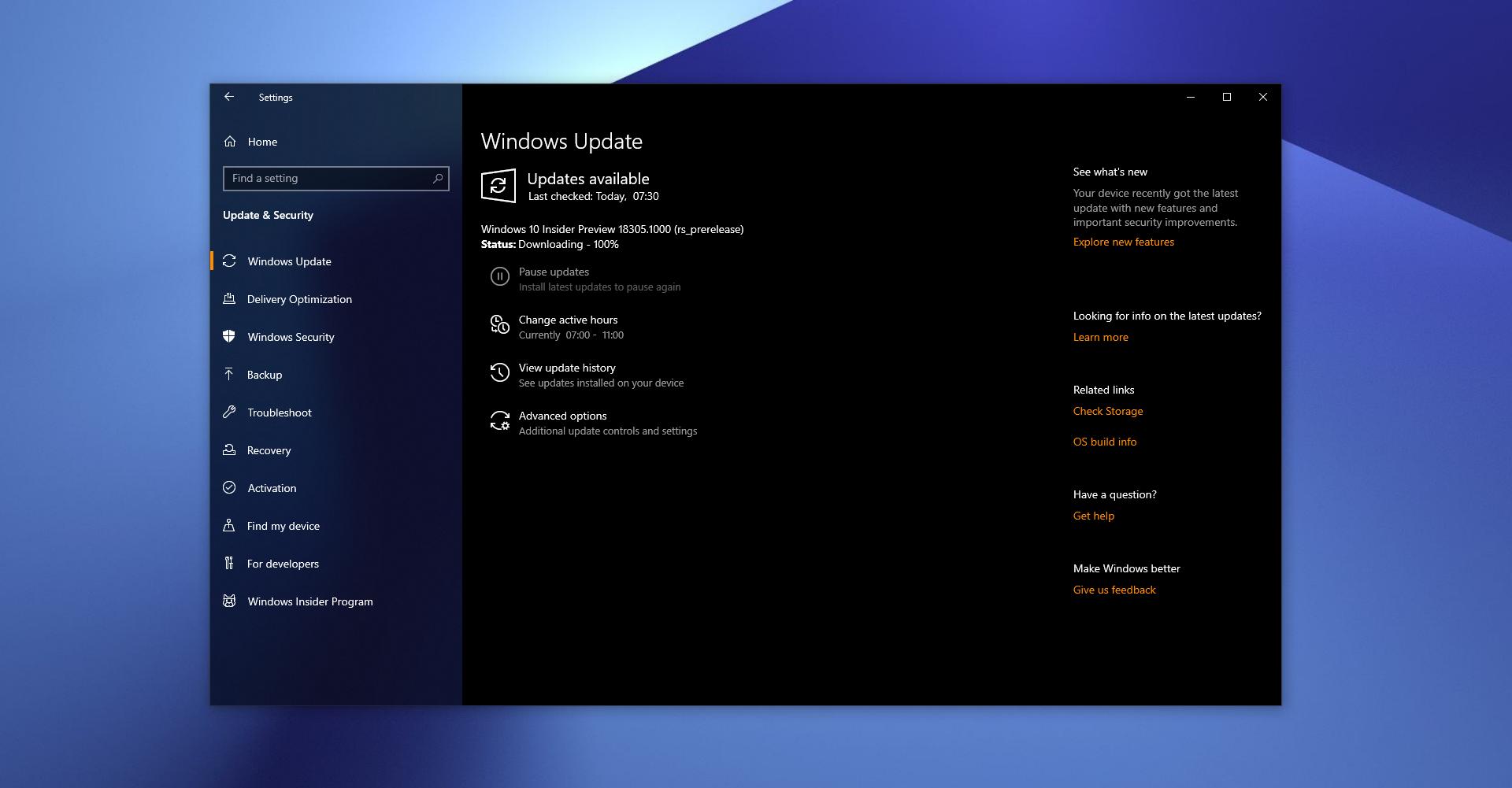Click the Get help link

point(1093,516)
